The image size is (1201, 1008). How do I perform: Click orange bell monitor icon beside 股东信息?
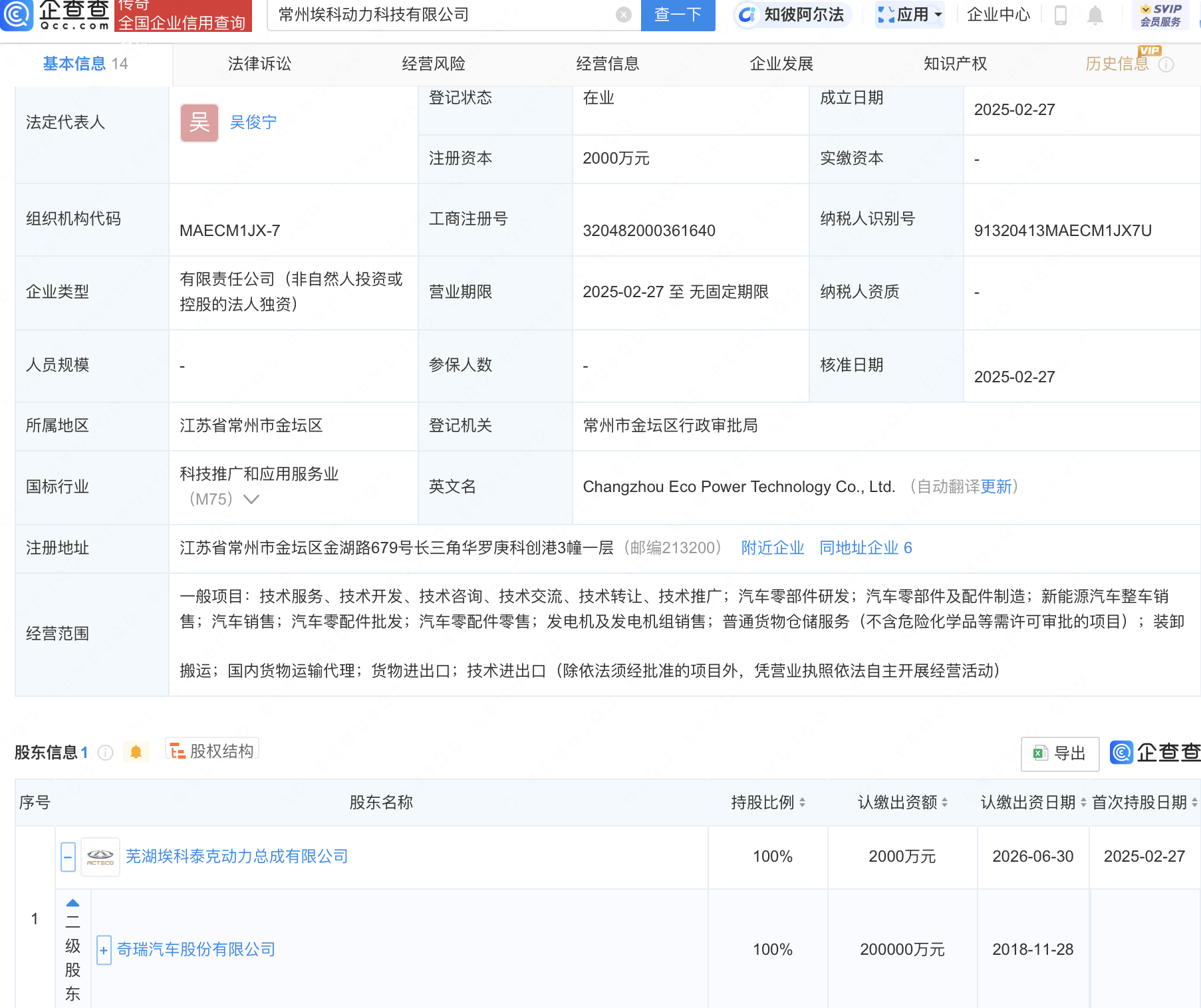(136, 752)
